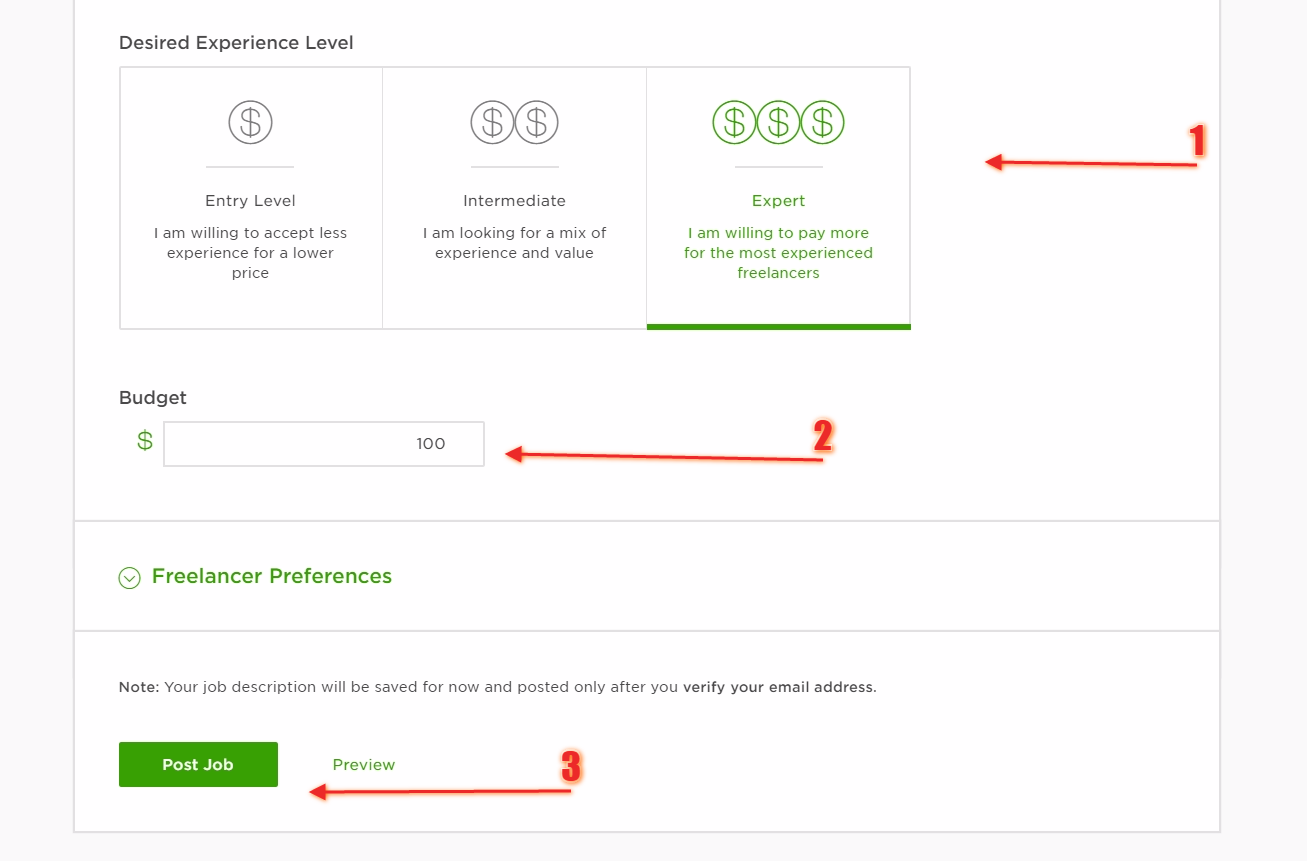Click the verify your email address text
Screen dimensions: 1307x861
coord(778,688)
